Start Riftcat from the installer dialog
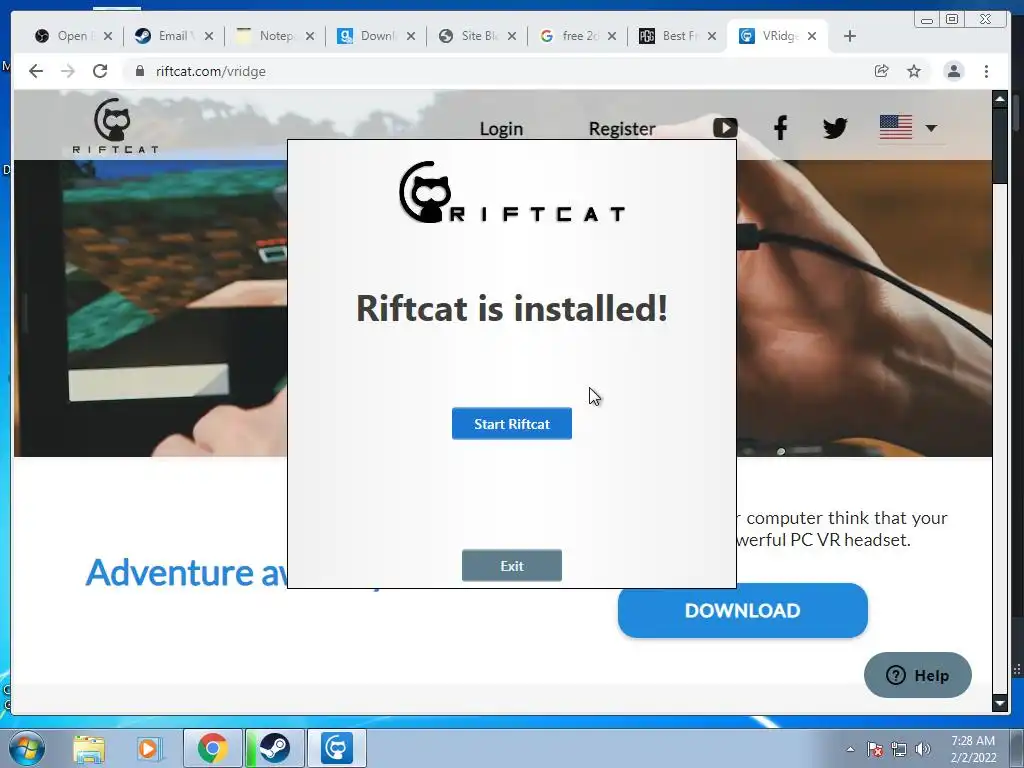 [x=511, y=424]
